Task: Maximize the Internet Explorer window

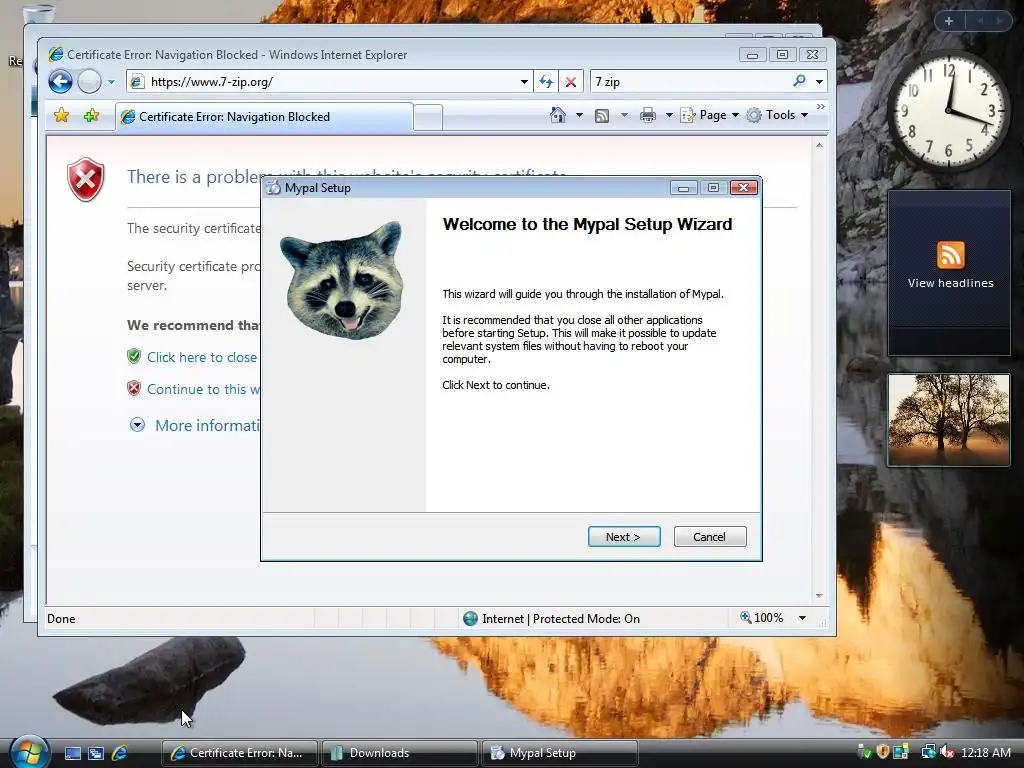Action: click(782, 54)
